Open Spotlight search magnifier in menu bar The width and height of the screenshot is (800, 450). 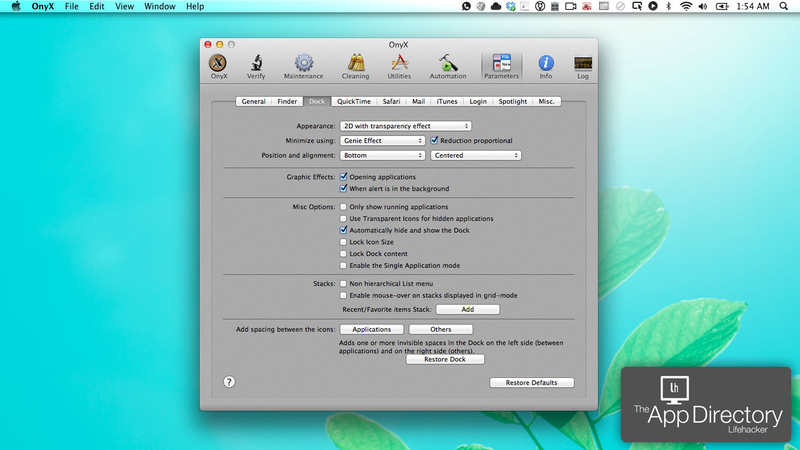(x=784, y=6)
